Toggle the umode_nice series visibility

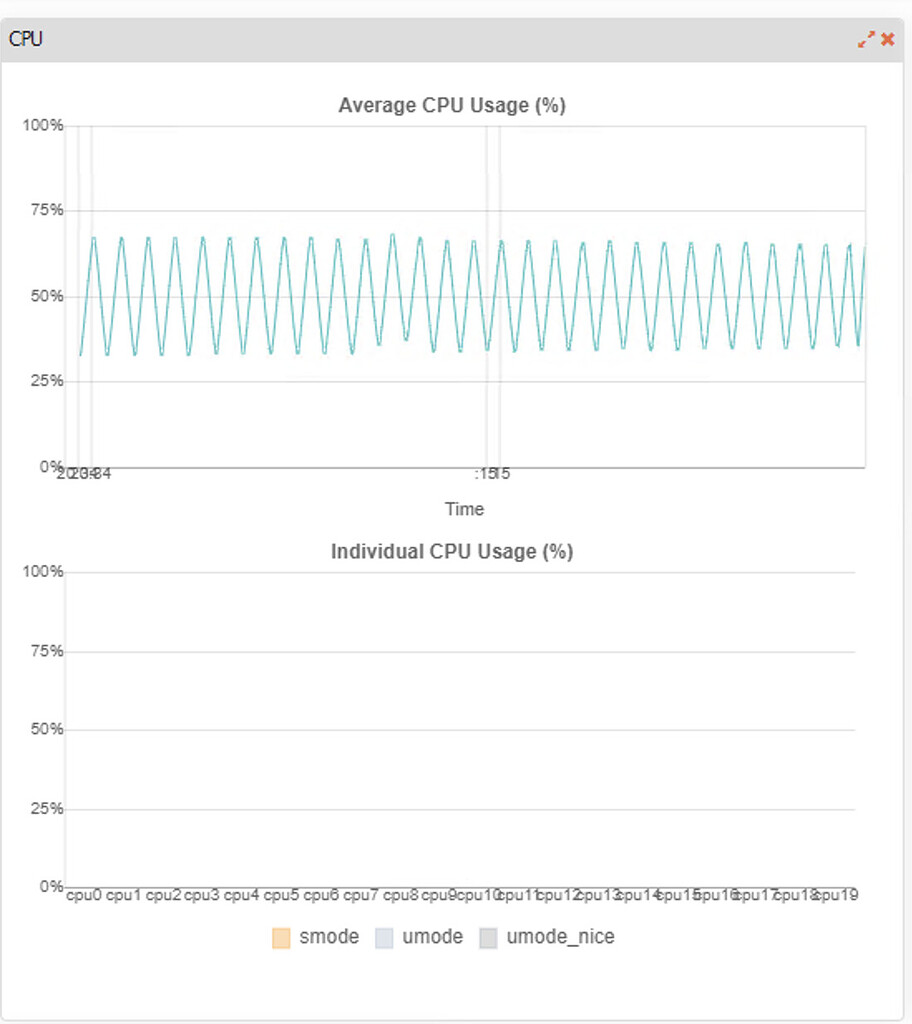[x=560, y=938]
